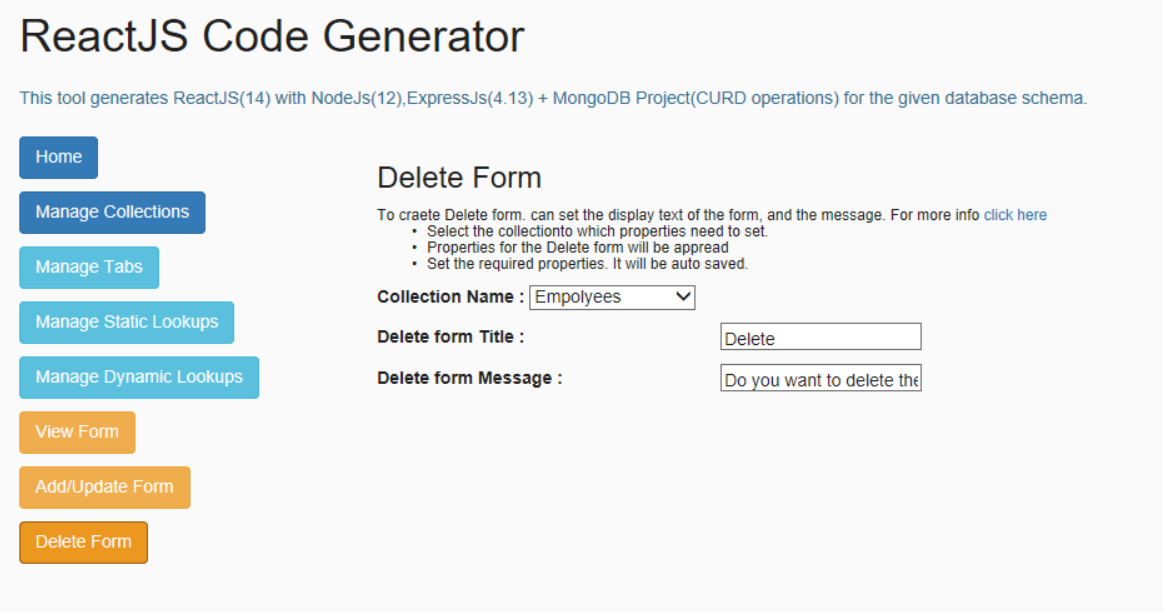Focus the Delete form Message input

coord(820,378)
